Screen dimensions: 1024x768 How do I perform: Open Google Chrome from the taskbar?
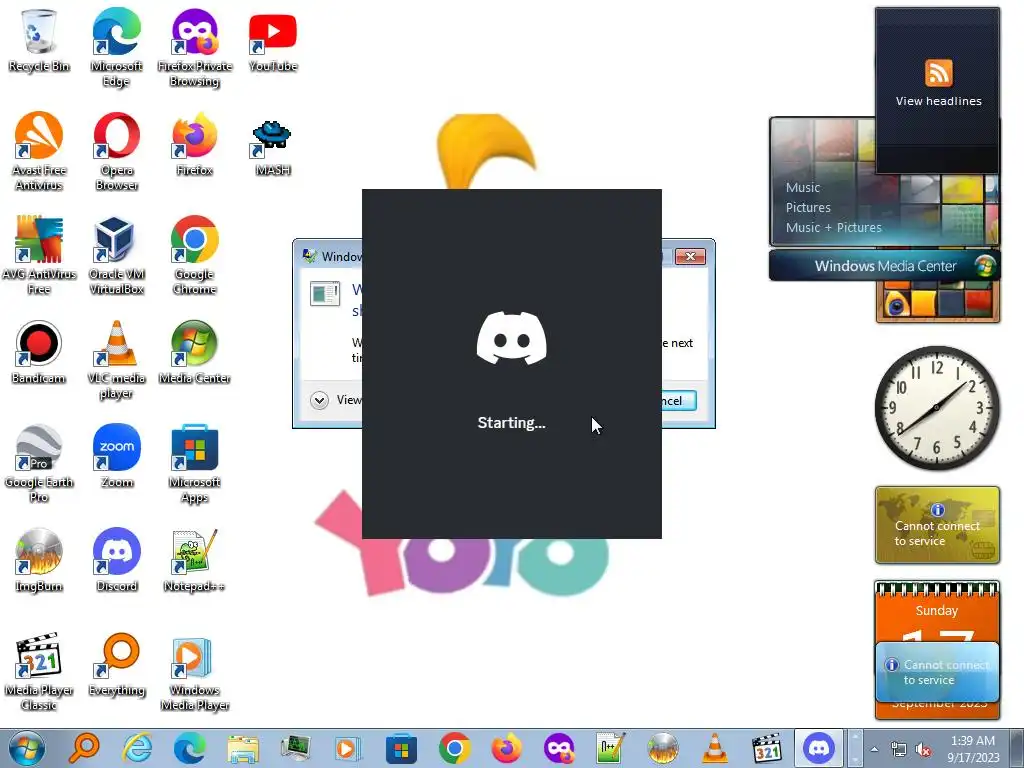455,748
